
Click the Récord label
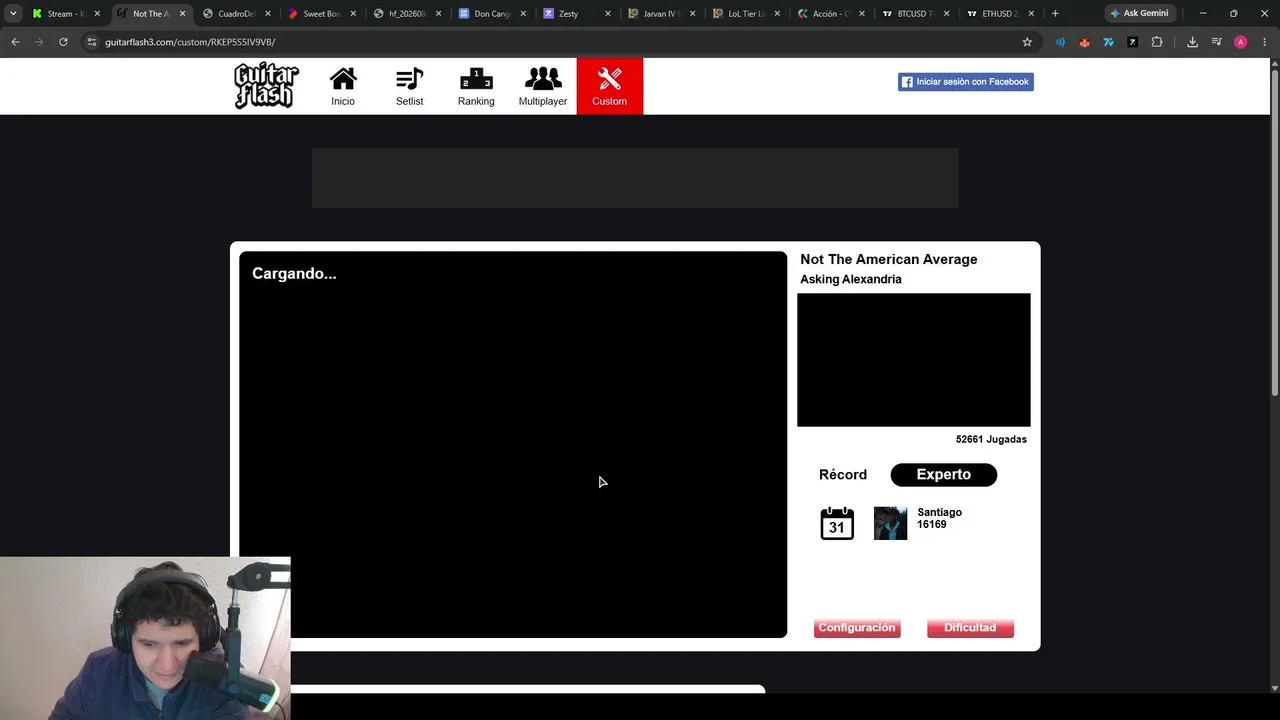(x=843, y=475)
